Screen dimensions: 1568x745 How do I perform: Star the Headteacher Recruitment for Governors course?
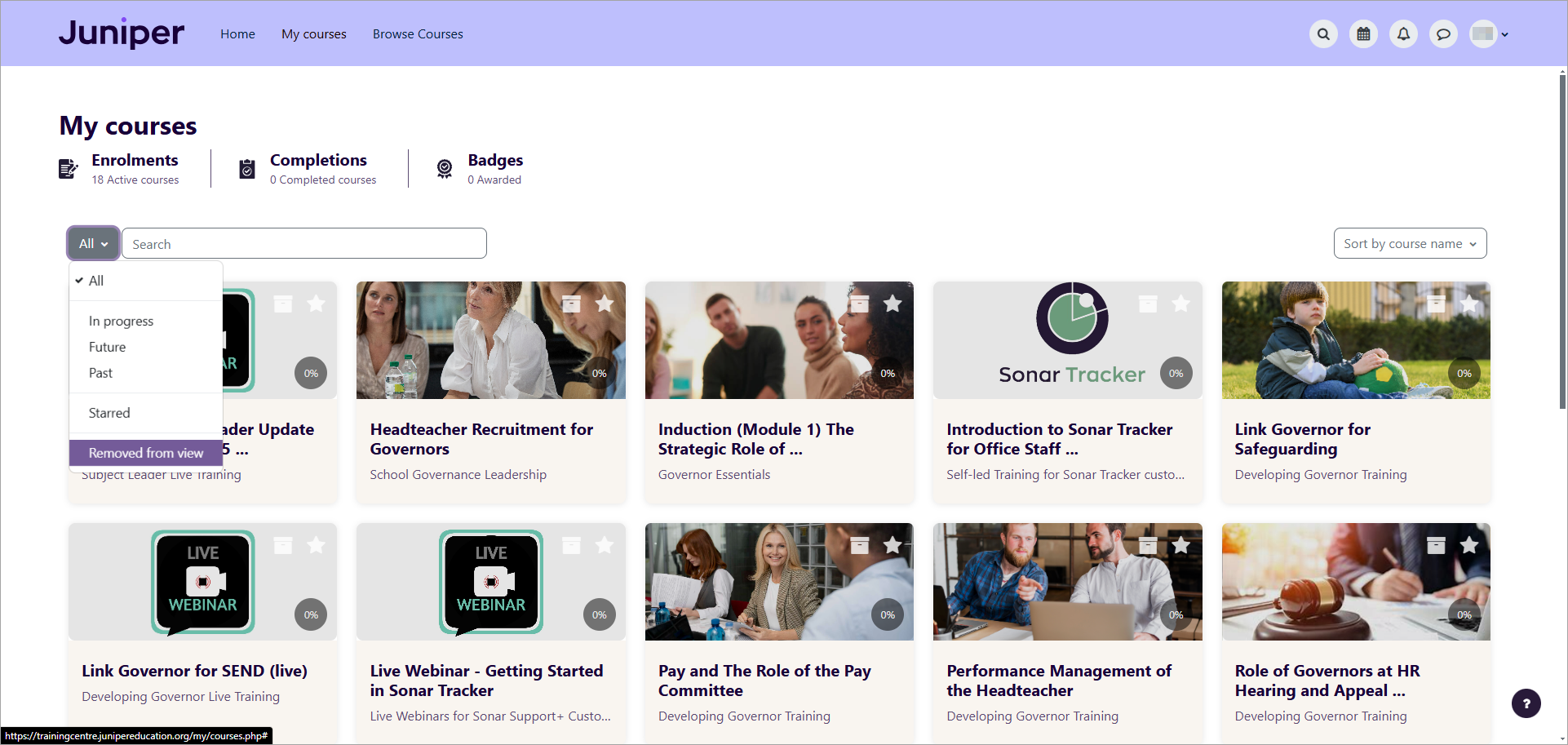(605, 304)
